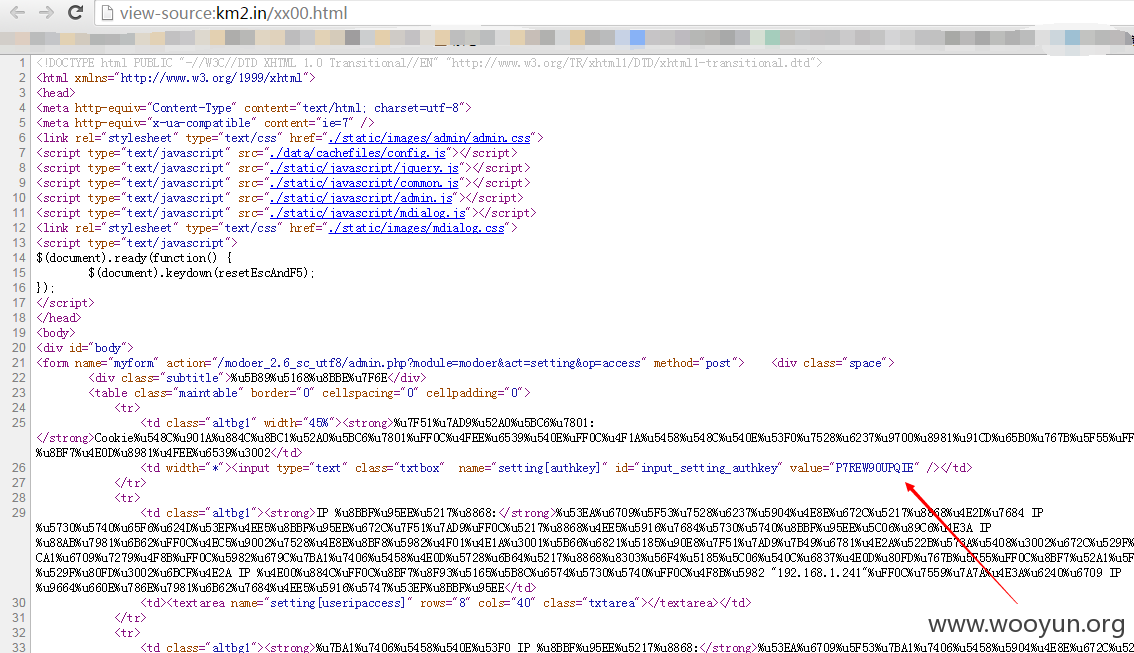Viewport: 1134px width, 653px height.
Task: Click the browser forward arrow
Action: pyautogui.click(x=46, y=12)
